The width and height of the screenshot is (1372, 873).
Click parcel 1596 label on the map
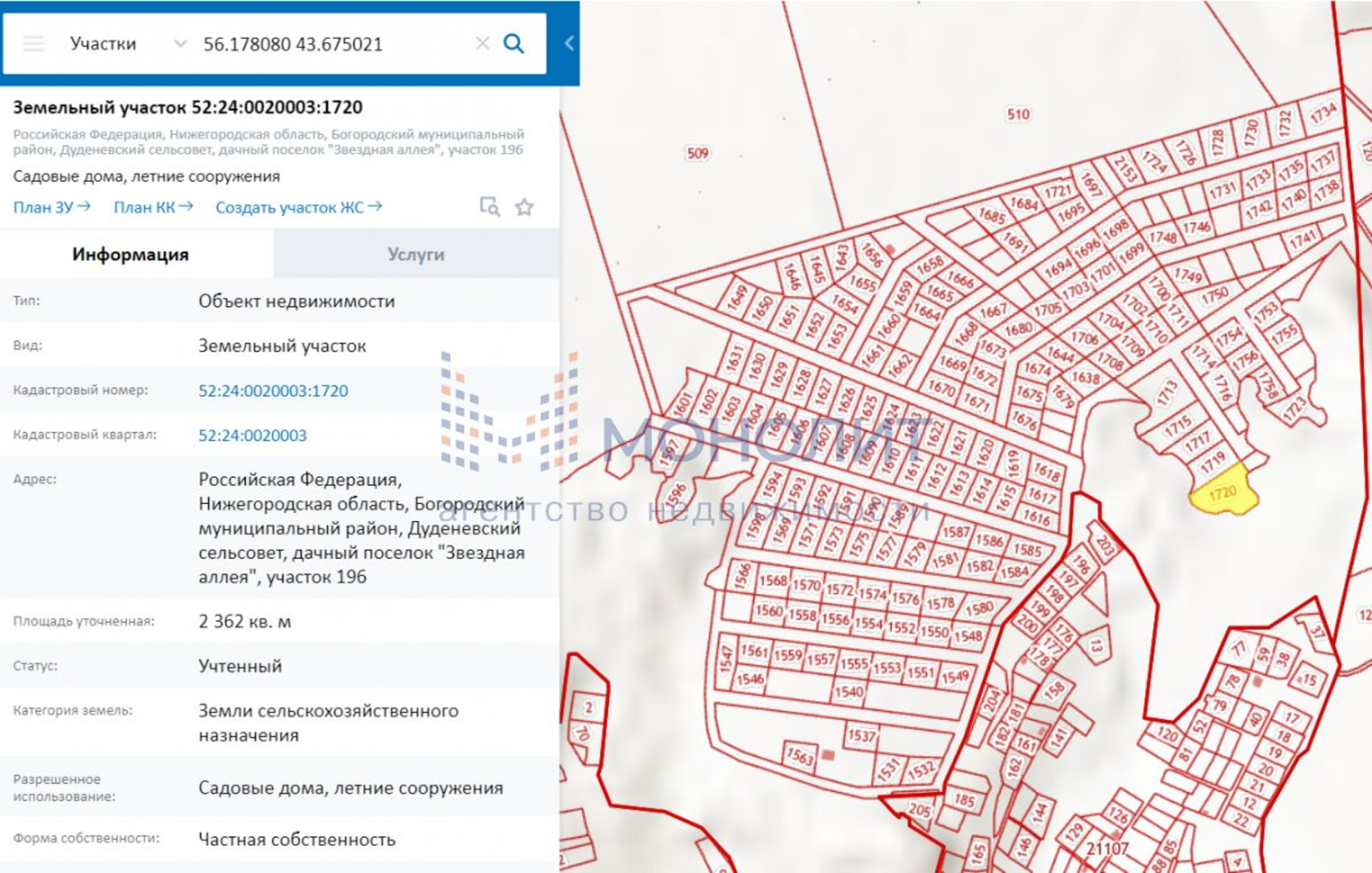tap(675, 495)
